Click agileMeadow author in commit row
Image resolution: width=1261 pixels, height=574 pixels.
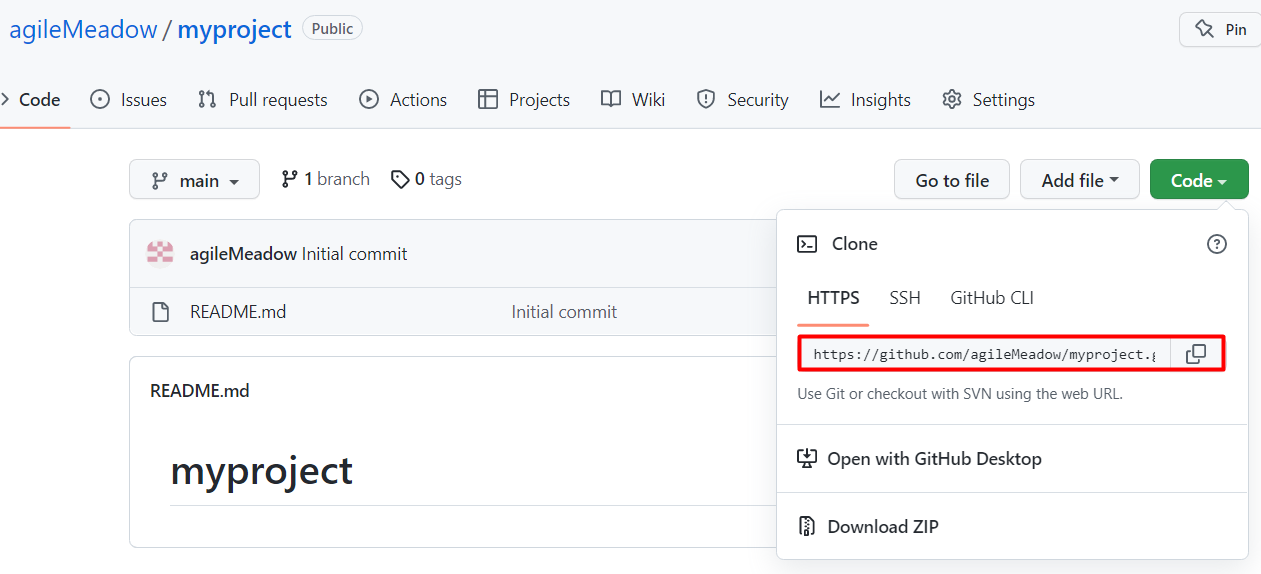tap(243, 254)
